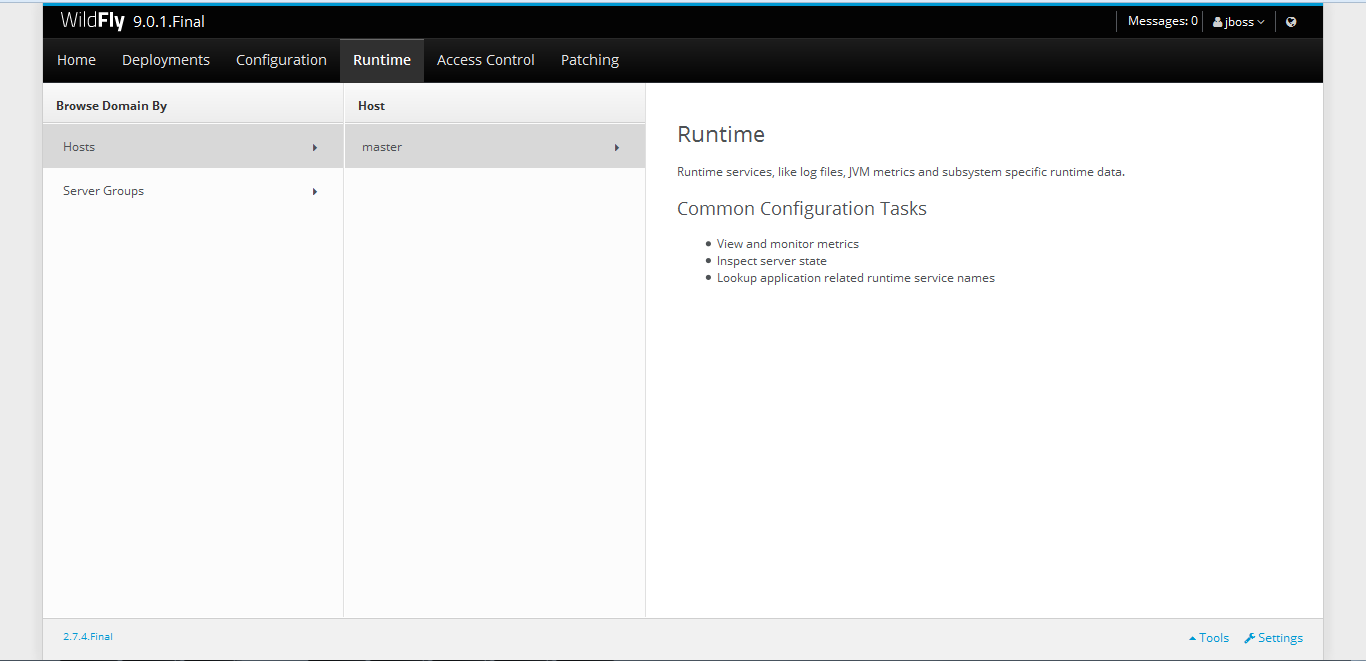The image size is (1366, 661).
Task: Click the globe icon in the header
Action: pos(1291,22)
